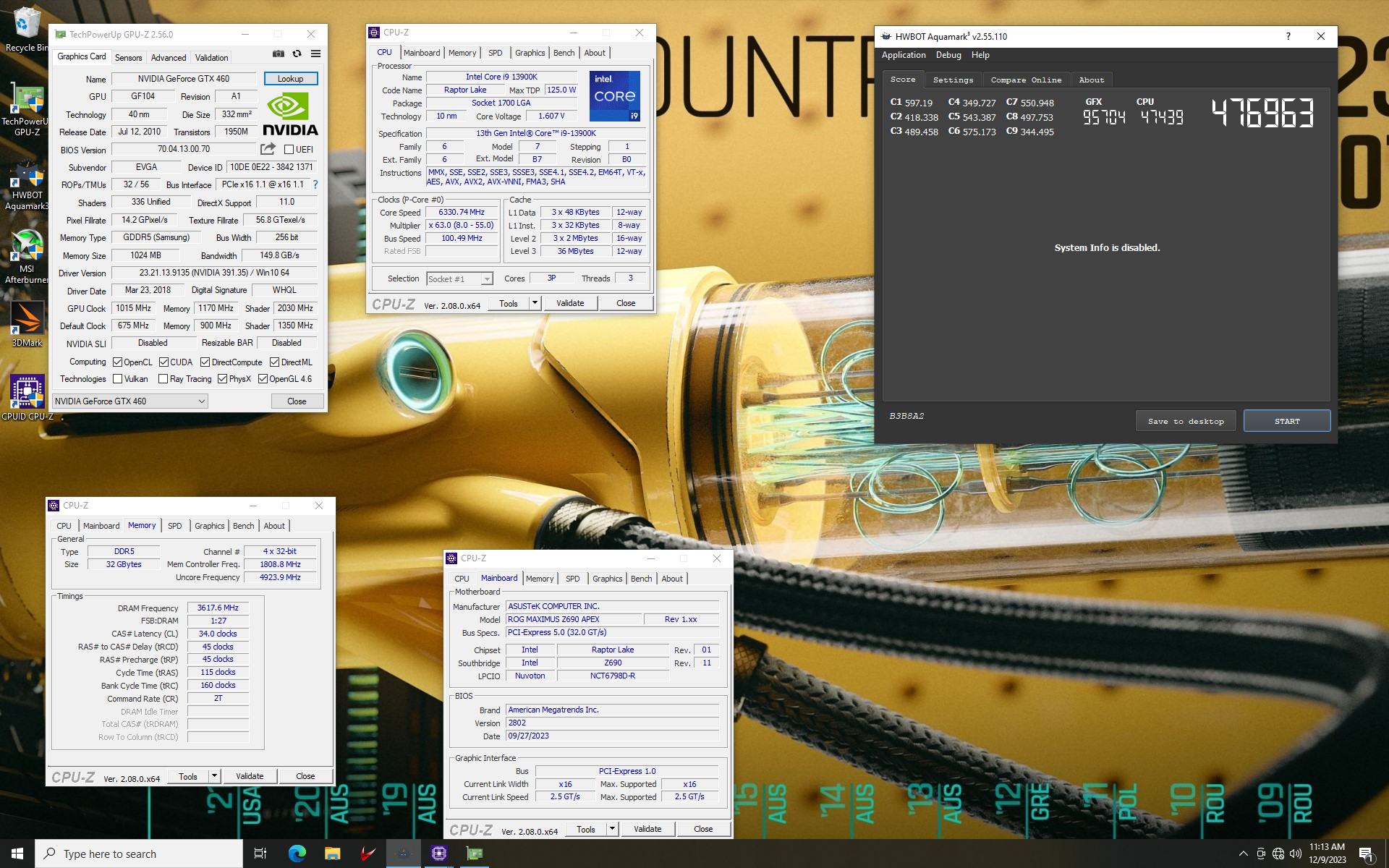Open Socket #1 selection dropdown in CPU-Z
1389x868 pixels.
(459, 279)
